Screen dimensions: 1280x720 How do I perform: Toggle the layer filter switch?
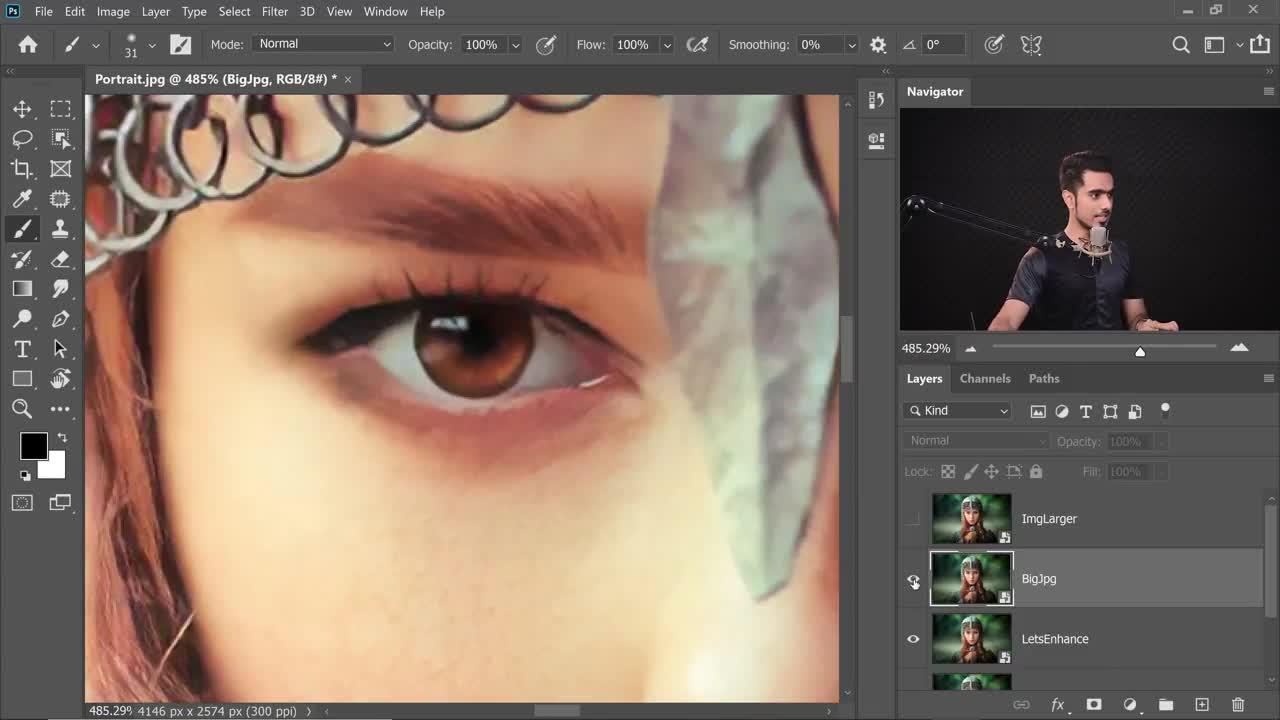pos(1165,410)
